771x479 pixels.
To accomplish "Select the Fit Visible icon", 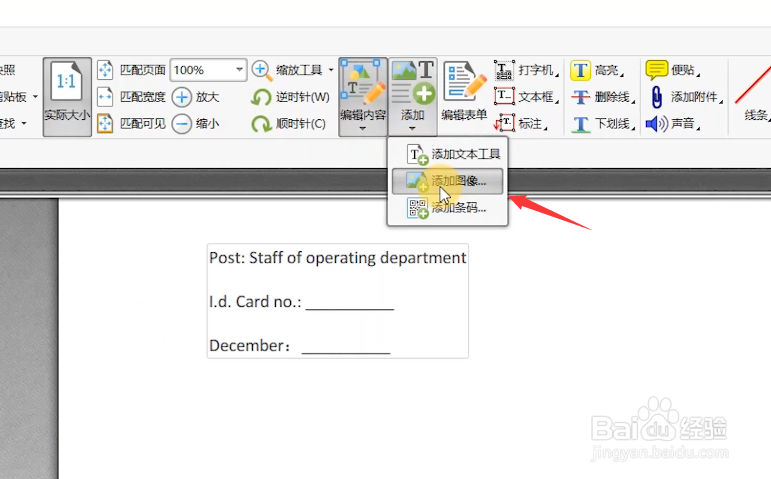I will 105,123.
